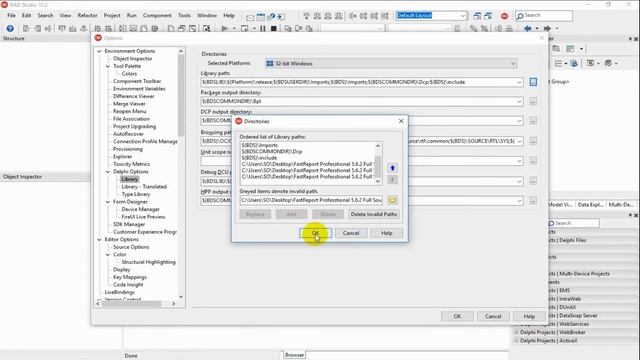This screenshot has width=640, height=360.
Task: Select $(BDSCOMMONDIR)\Dcp in library paths list
Action: click(272, 151)
